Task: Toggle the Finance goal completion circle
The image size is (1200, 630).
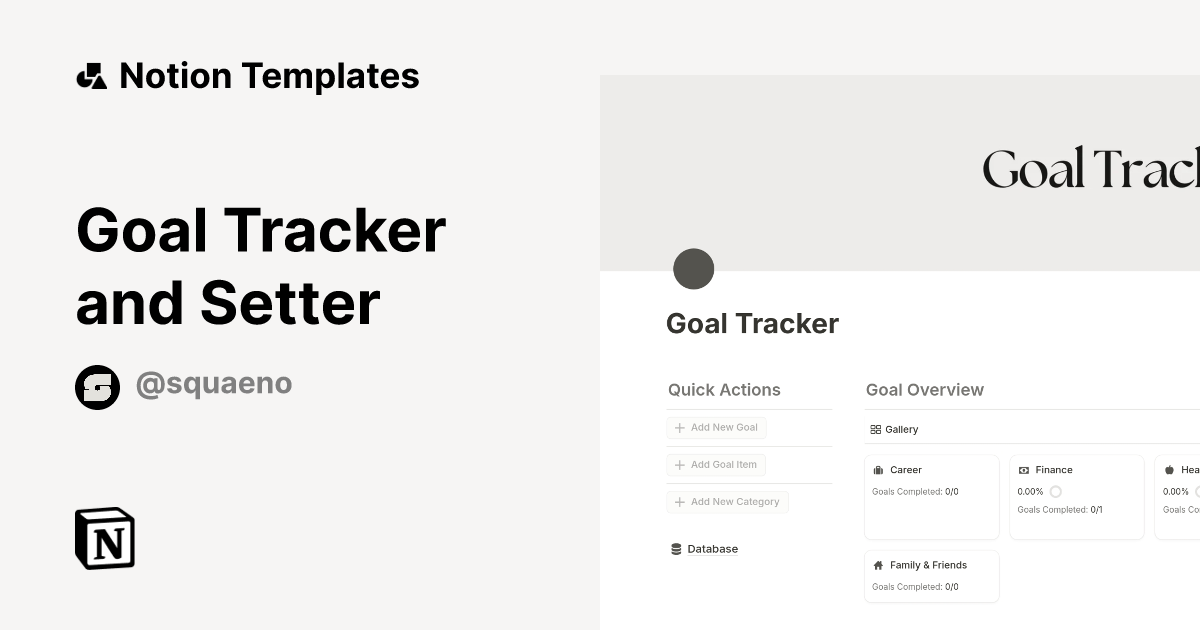Action: (x=1057, y=491)
